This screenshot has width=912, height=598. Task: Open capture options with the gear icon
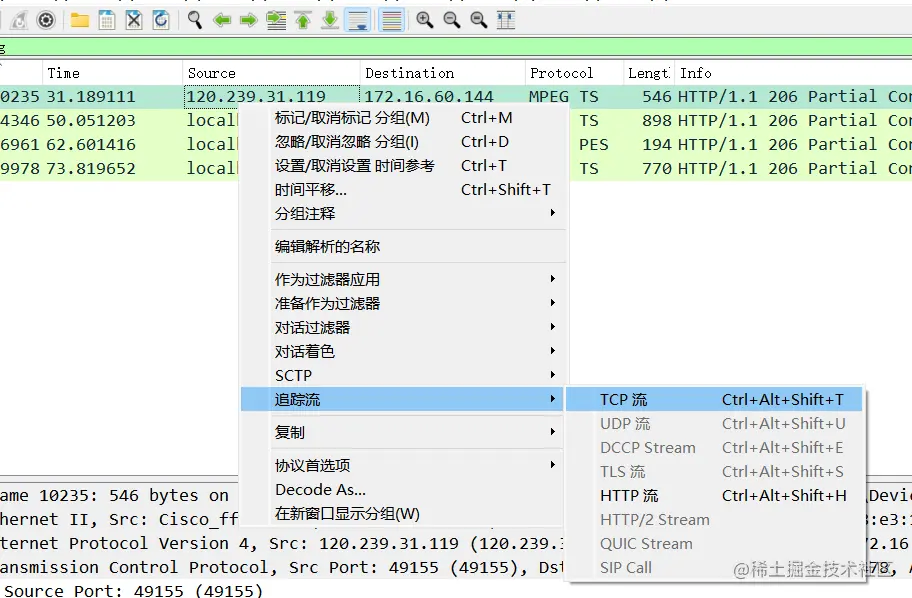[46, 19]
